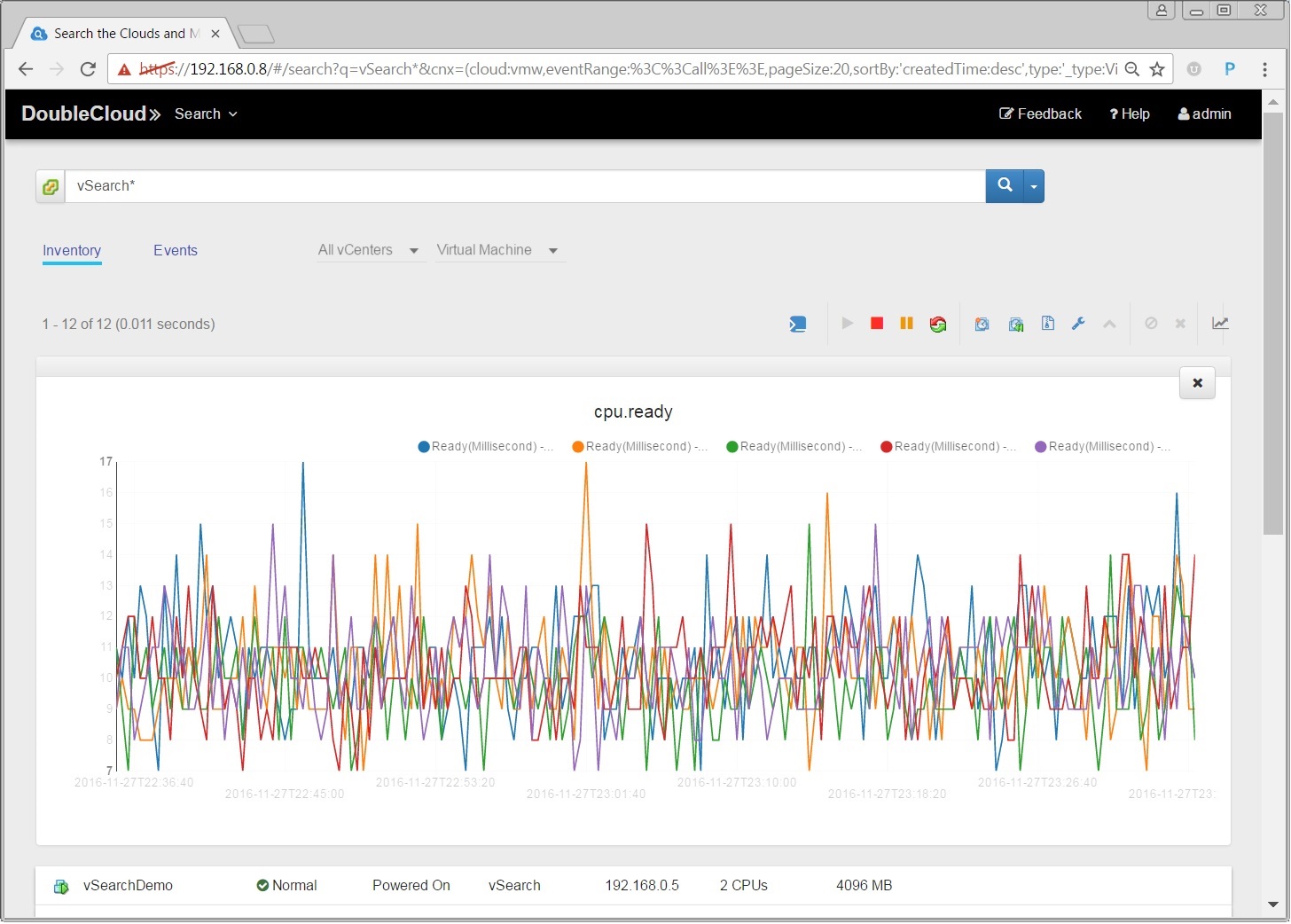Click the blue wrench settings icon
The height and width of the screenshot is (924, 1291).
coord(1078,324)
